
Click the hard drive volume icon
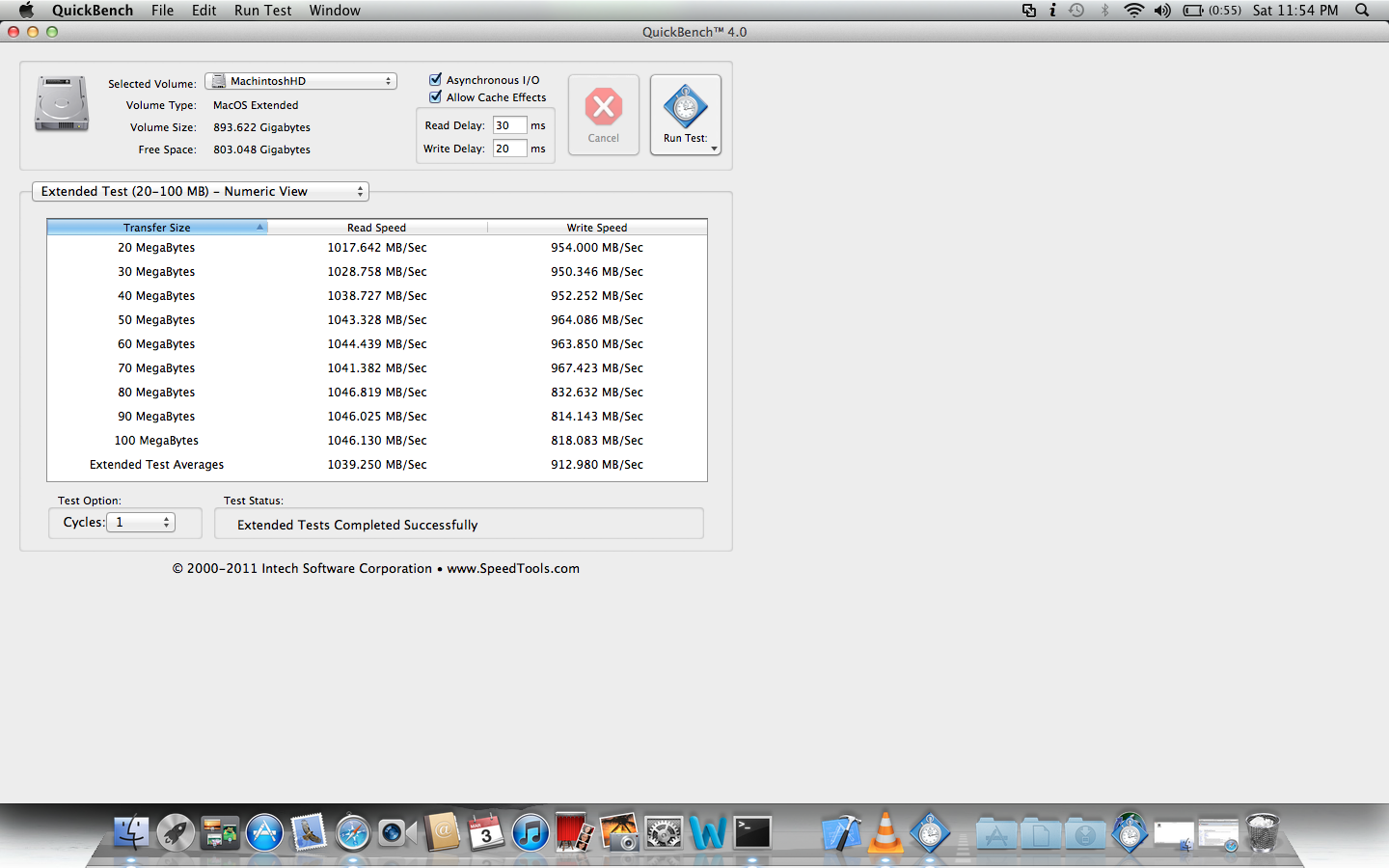[x=62, y=104]
